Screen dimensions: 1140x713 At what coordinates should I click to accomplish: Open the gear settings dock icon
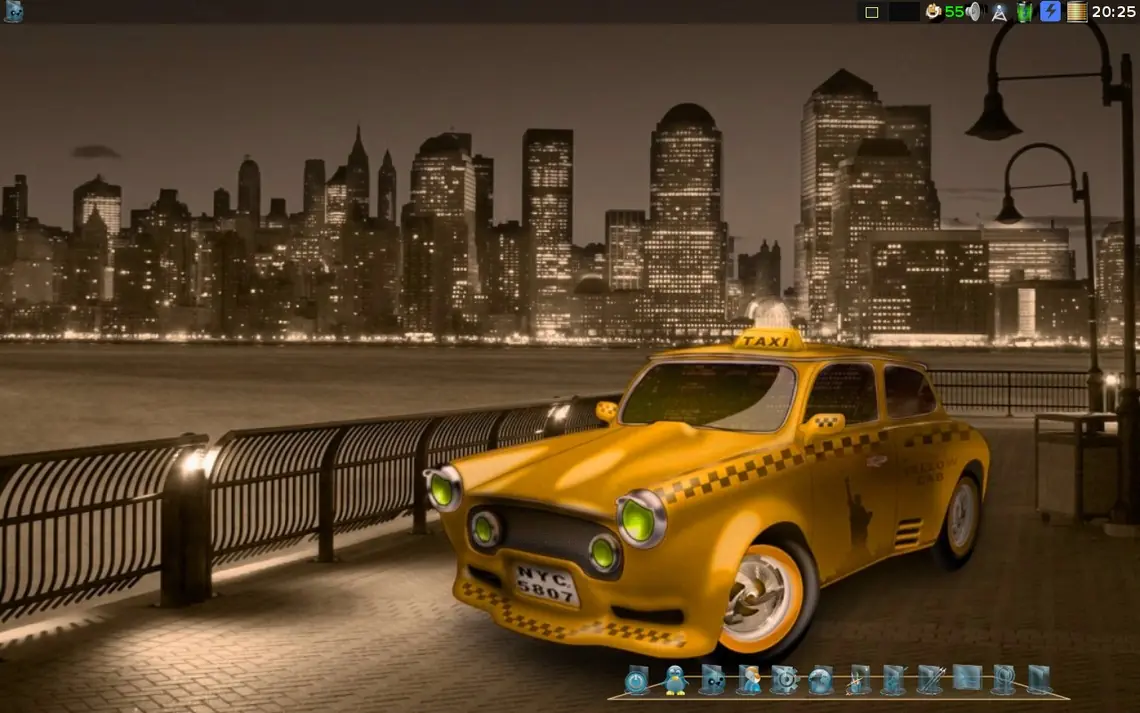tap(785, 680)
